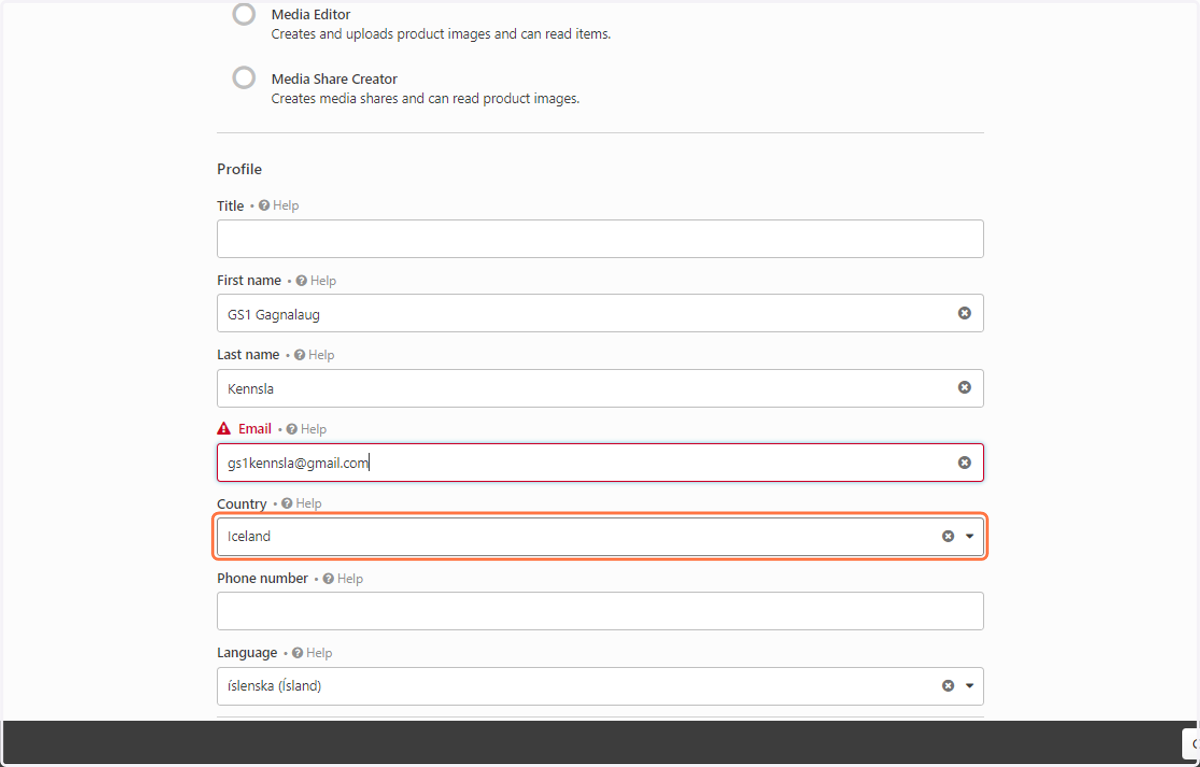Image resolution: width=1200 pixels, height=767 pixels.
Task: Open Help for the Phone number field
Action: 343,578
